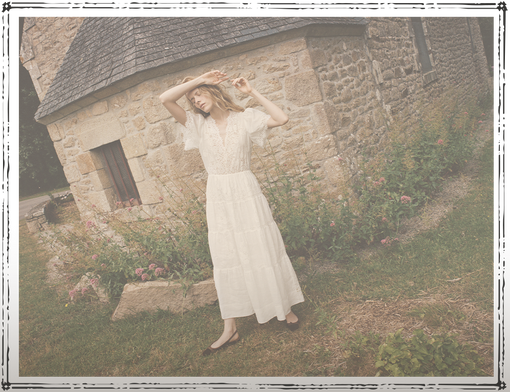Open the framed fashion photo of the woman
Screen dimensions: 510x392
(256, 197)
